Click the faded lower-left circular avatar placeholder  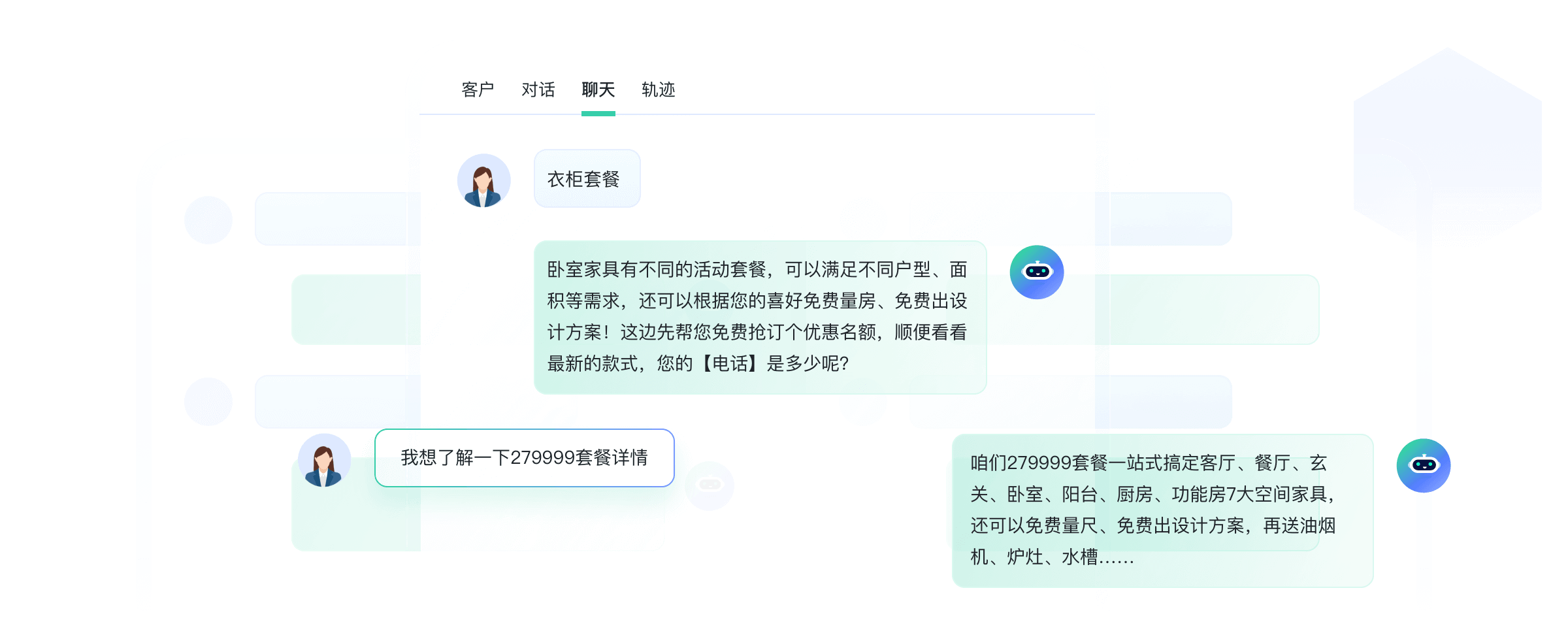(208, 402)
